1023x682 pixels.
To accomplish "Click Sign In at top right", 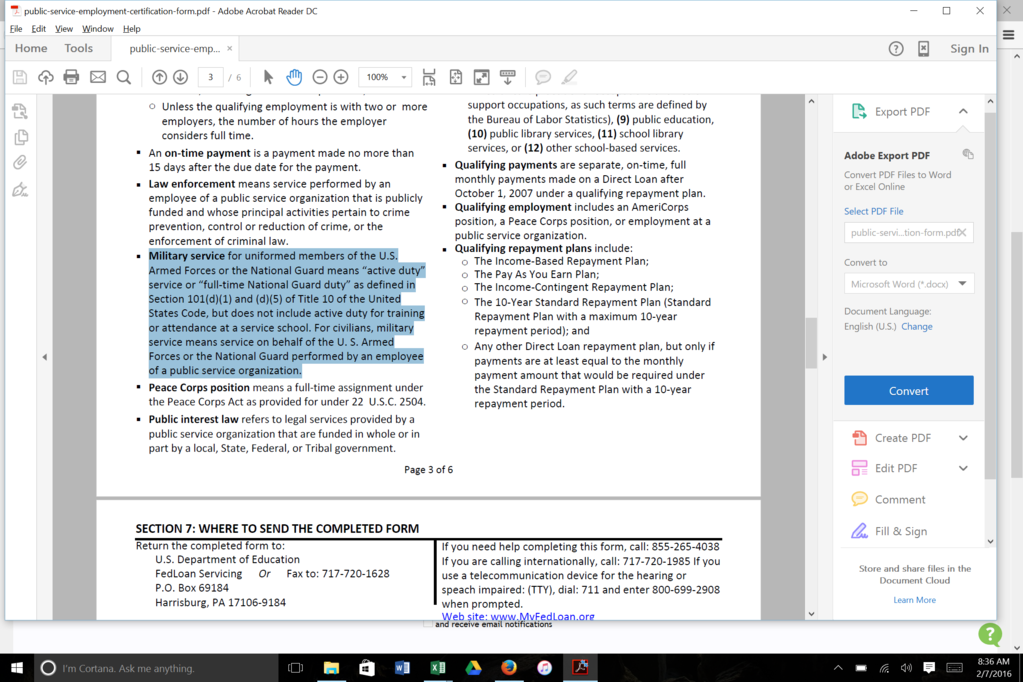I will click(x=970, y=49).
